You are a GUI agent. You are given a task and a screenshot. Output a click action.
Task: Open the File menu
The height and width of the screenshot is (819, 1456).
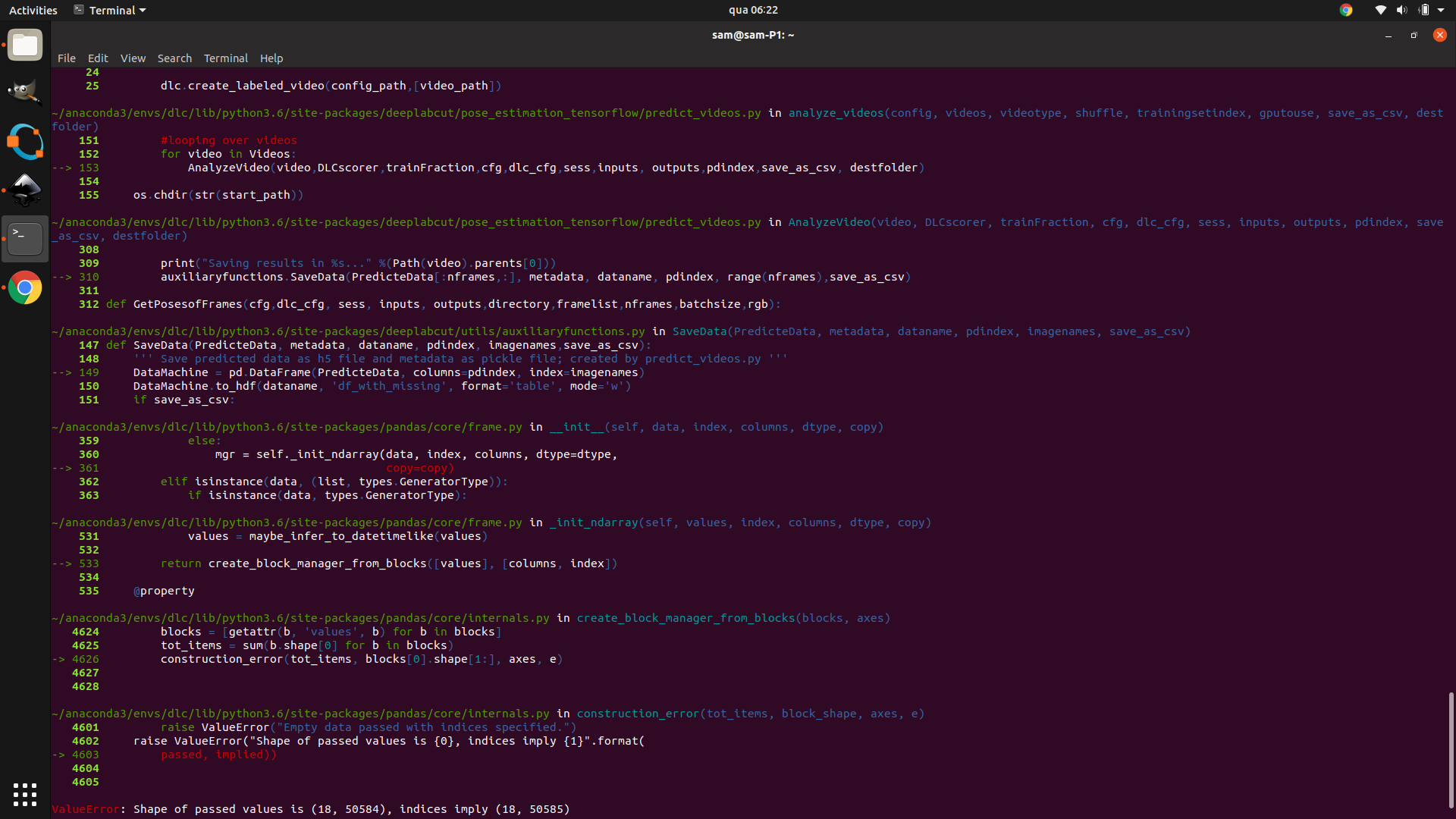click(66, 58)
